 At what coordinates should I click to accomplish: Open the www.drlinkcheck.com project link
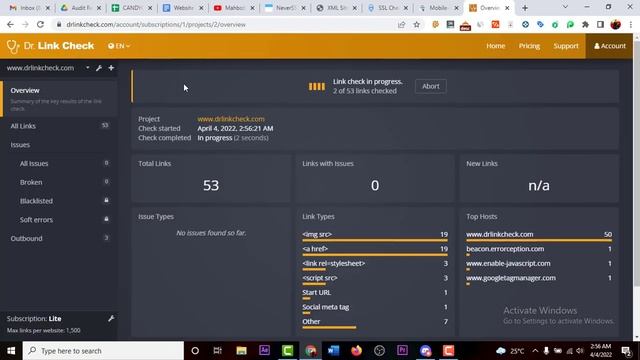pyautogui.click(x=231, y=119)
